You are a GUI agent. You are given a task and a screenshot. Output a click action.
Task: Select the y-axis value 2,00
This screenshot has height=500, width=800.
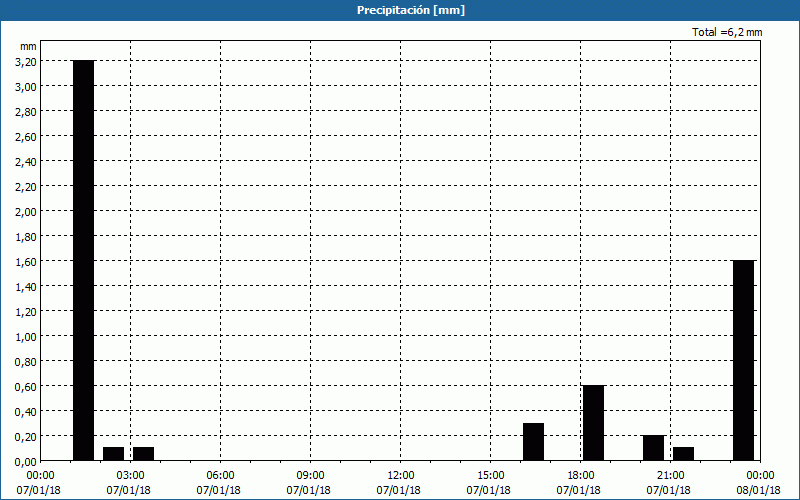tap(26, 211)
